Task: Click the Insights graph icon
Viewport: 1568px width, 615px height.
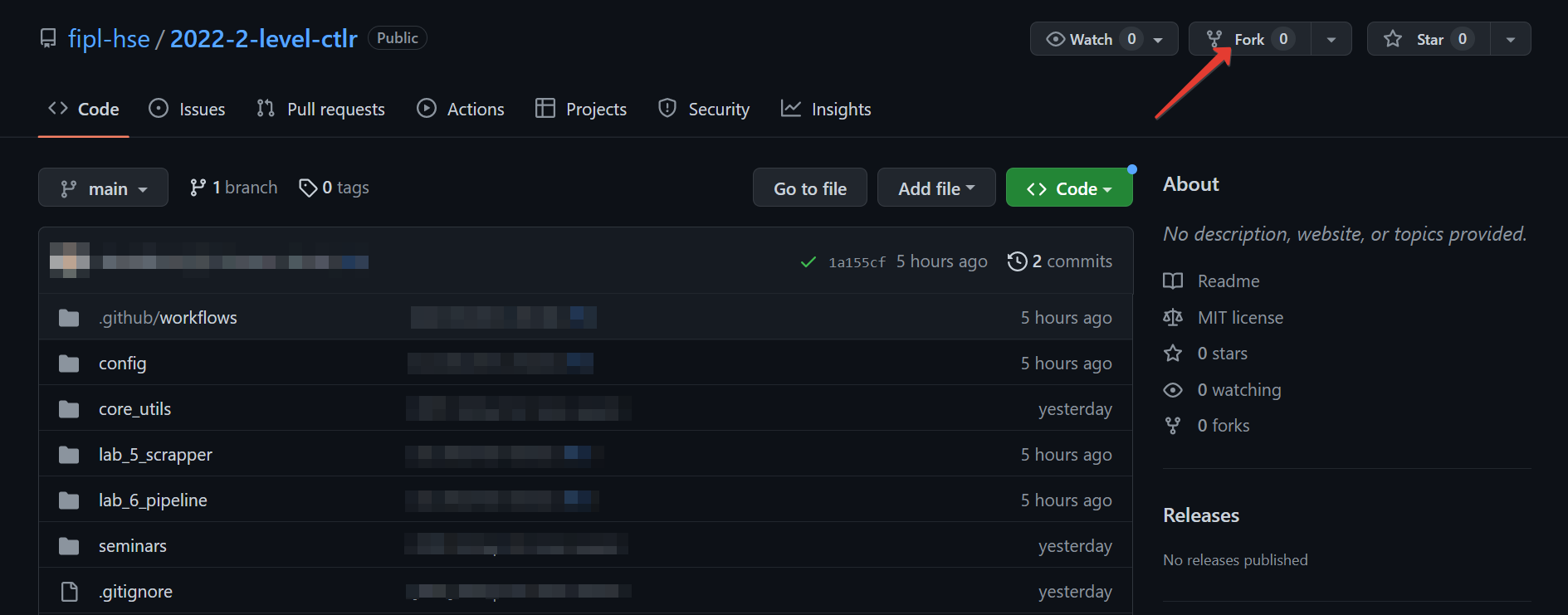Action: click(x=791, y=108)
